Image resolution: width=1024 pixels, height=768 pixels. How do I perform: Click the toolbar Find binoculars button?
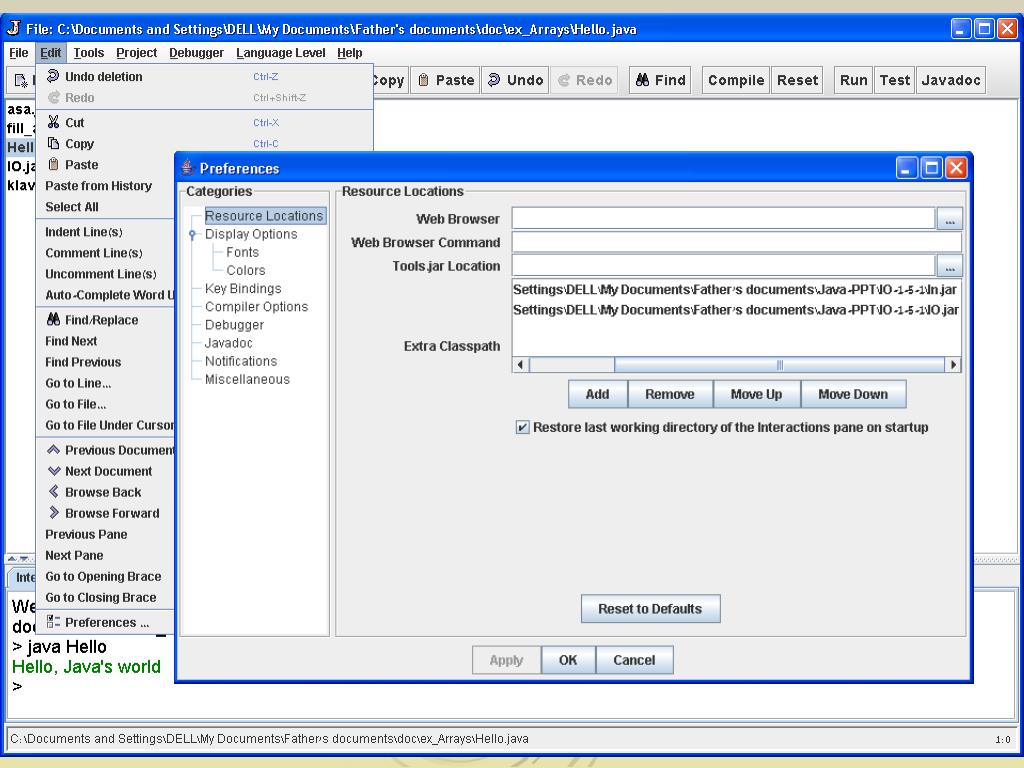660,80
